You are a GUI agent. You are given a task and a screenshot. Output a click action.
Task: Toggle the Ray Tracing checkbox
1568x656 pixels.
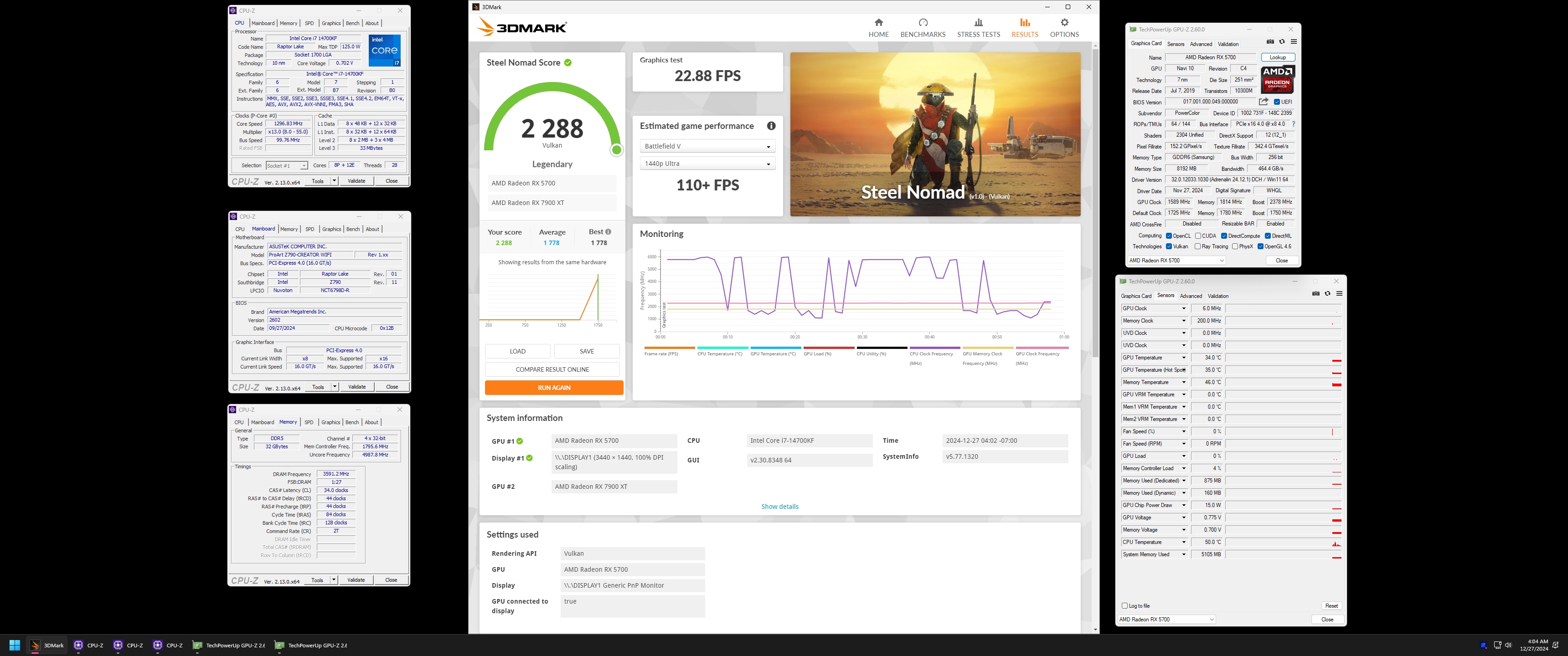point(1198,246)
